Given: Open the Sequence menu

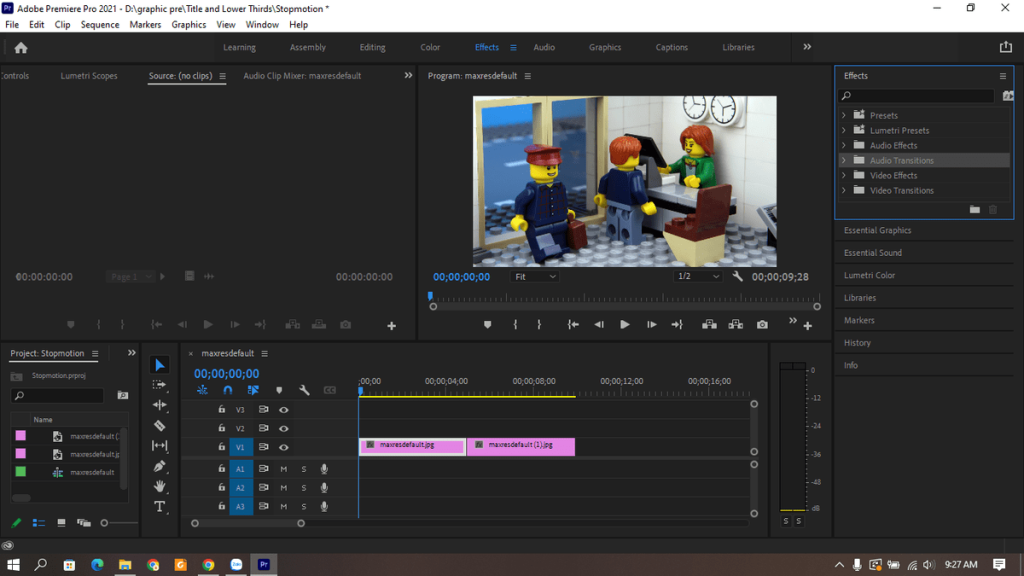Looking at the screenshot, I should [x=100, y=24].
